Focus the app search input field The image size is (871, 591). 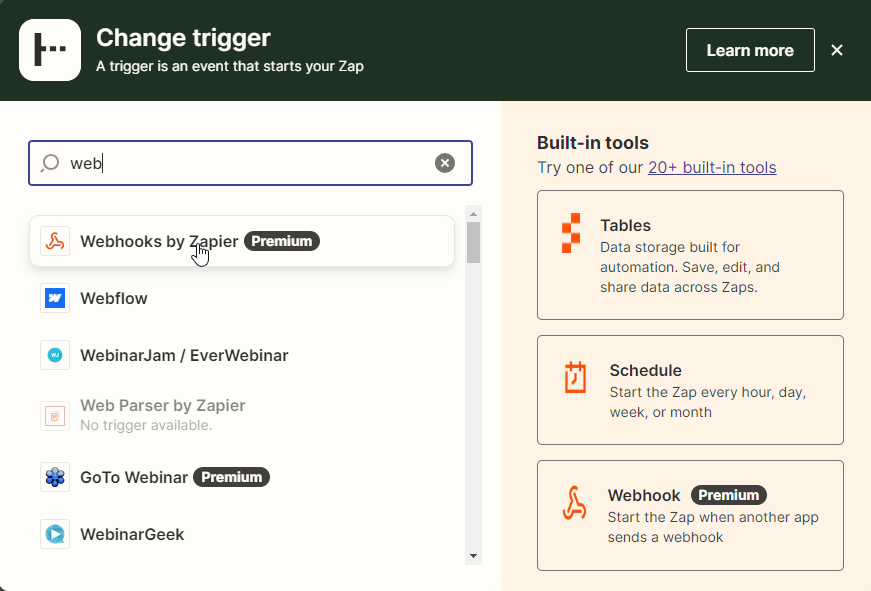250,163
